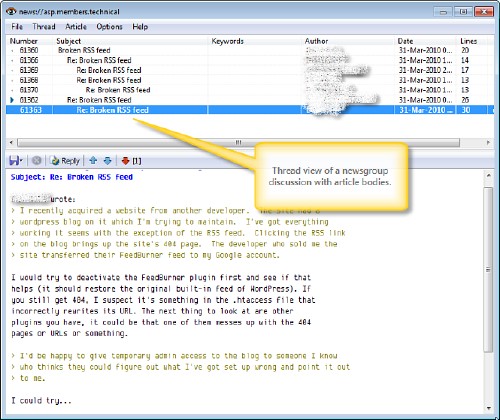Sort list by Subject column header

[x=130, y=41]
